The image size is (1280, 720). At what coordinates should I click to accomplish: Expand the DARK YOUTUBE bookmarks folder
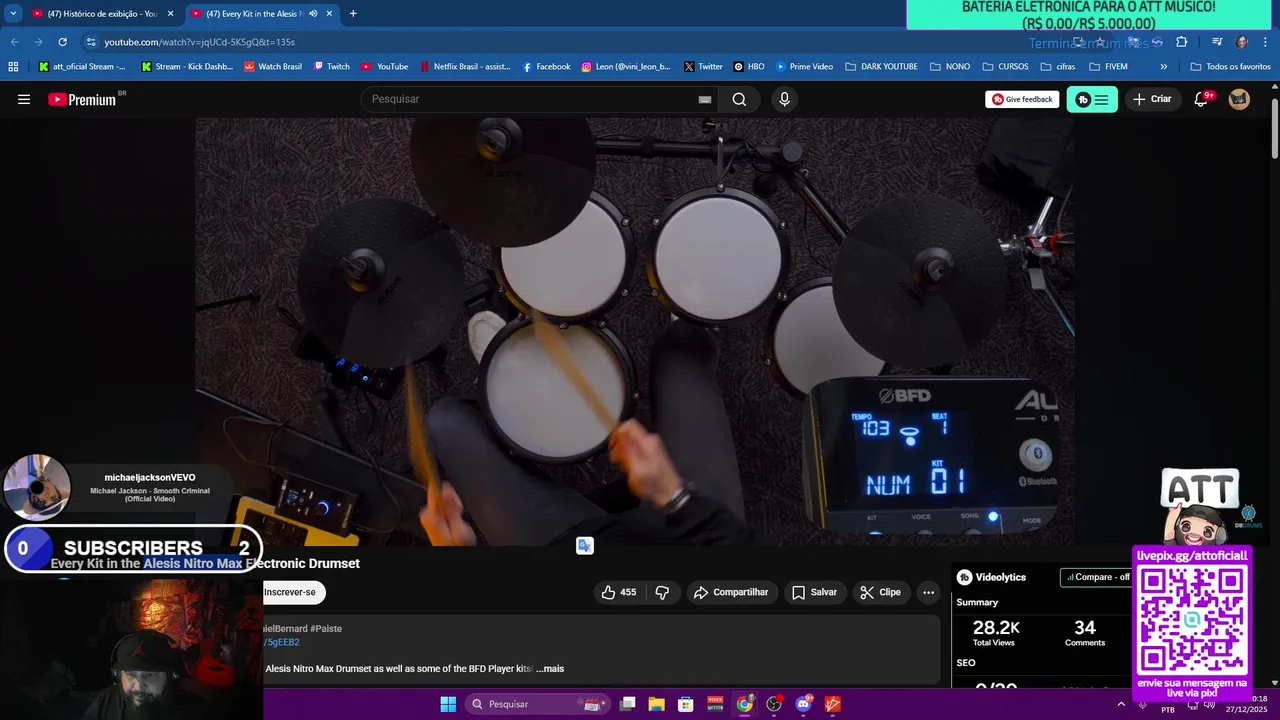(881, 67)
